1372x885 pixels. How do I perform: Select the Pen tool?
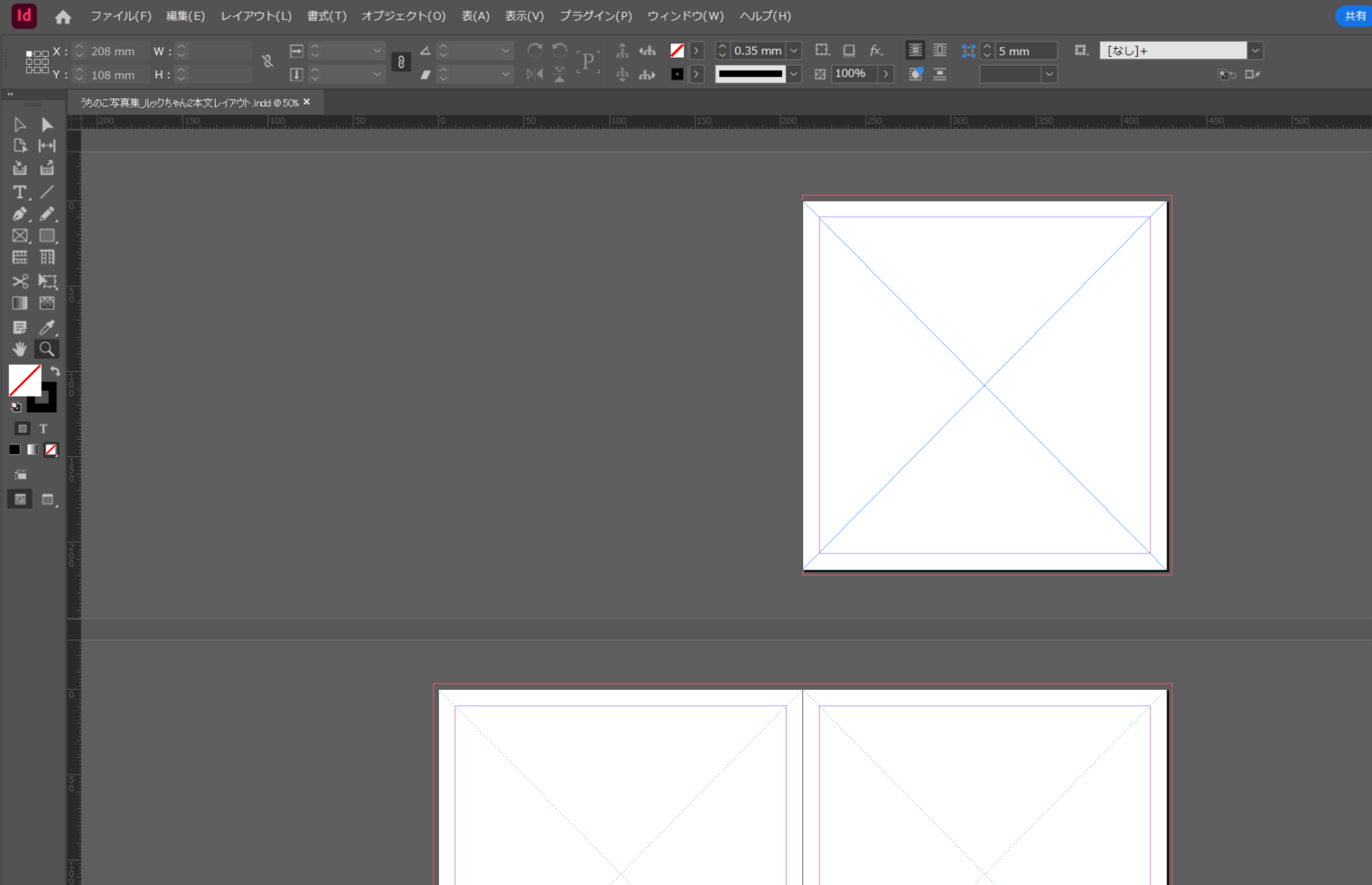tap(20, 214)
